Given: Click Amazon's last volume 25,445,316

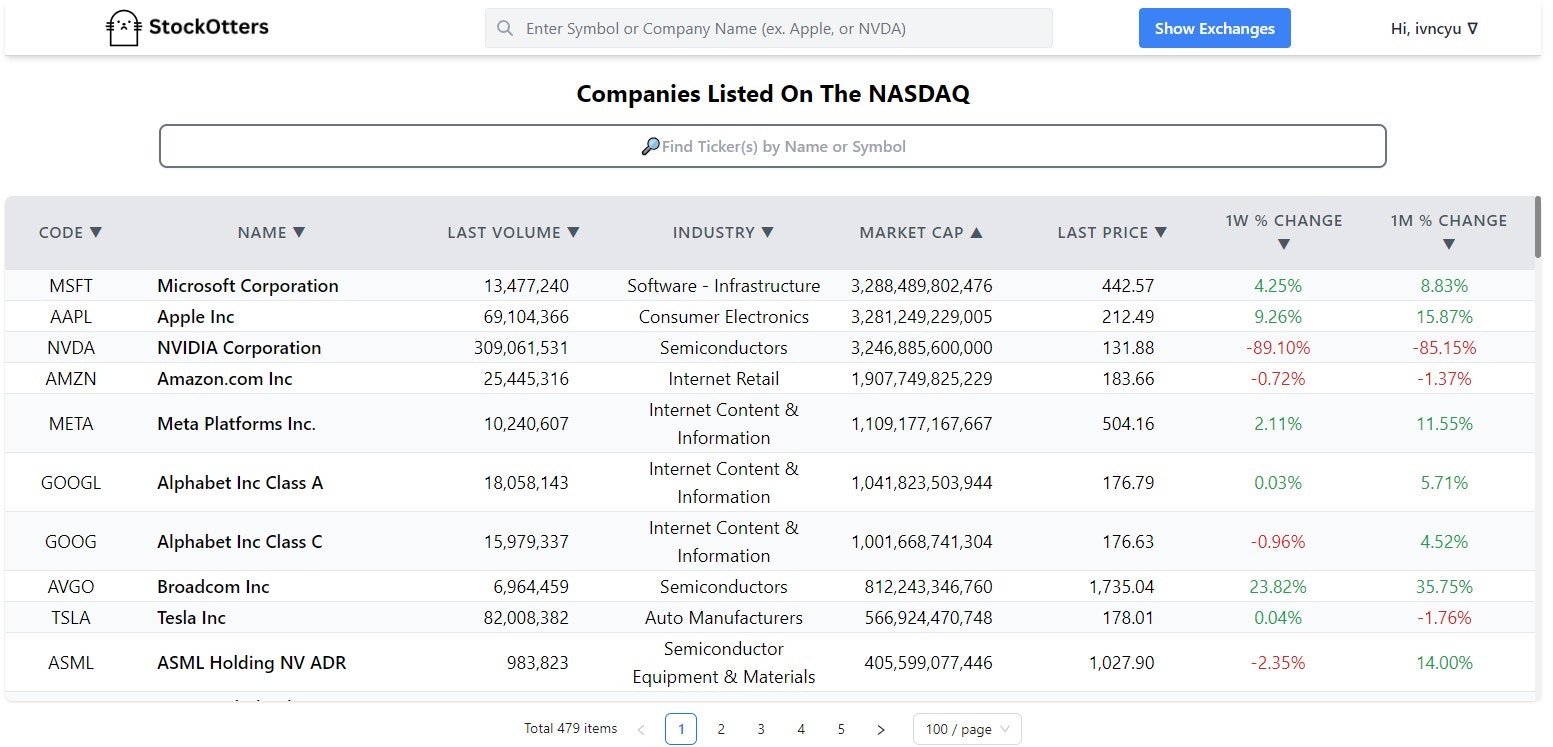Looking at the screenshot, I should click(x=526, y=379).
